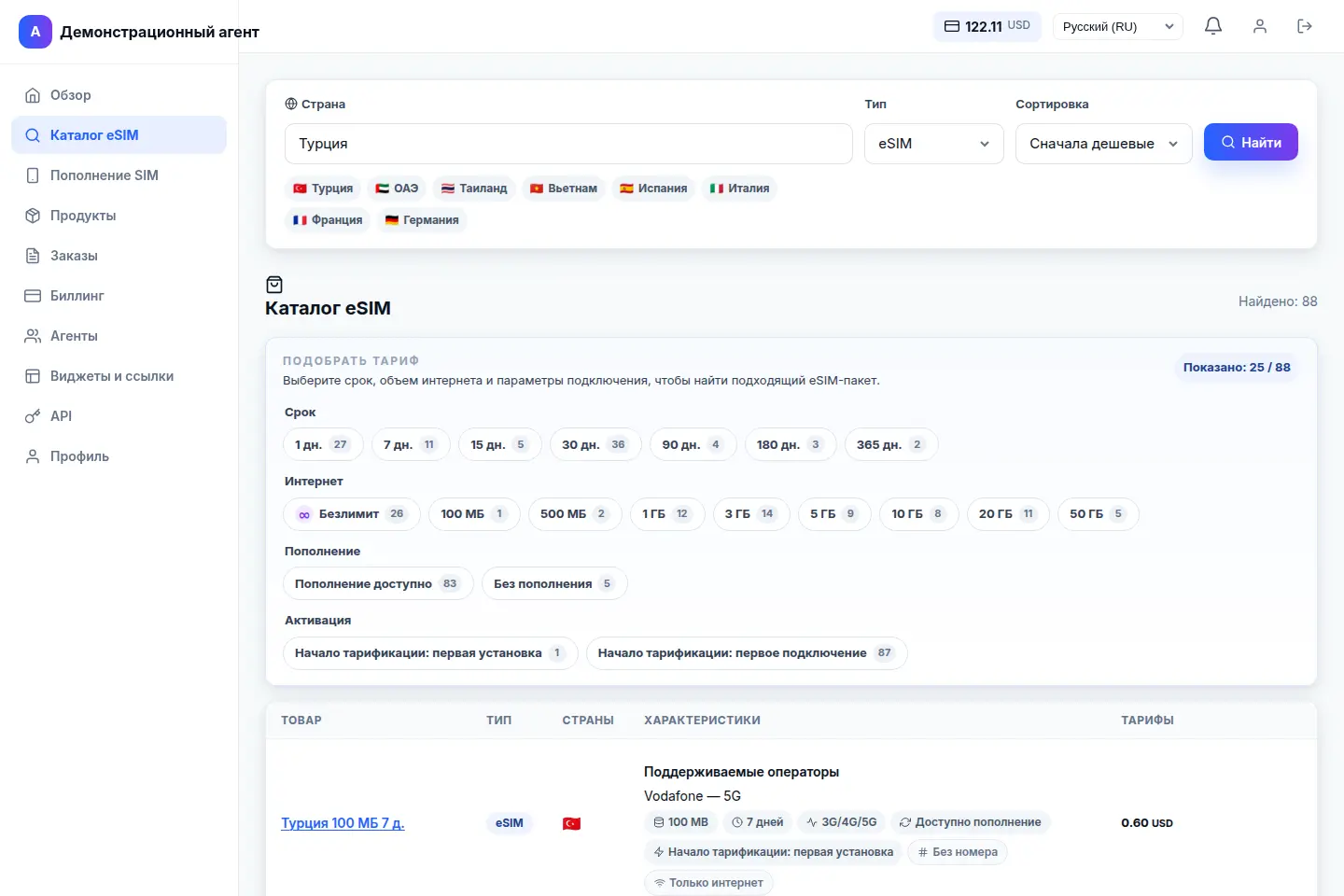Choose the 'Италия' country chip
This screenshot has height=896, width=1344.
739,189
